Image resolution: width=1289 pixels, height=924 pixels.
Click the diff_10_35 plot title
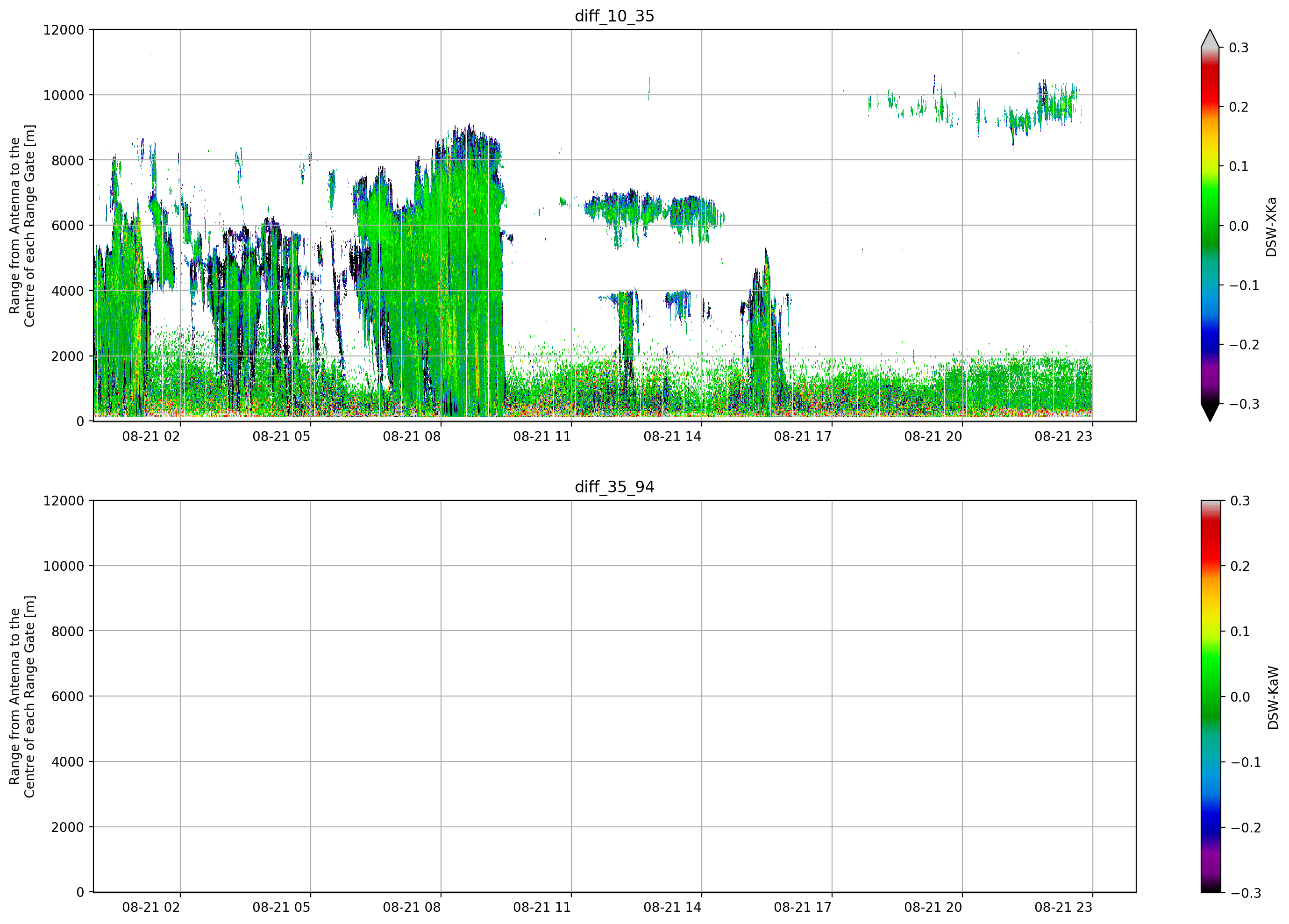click(614, 16)
